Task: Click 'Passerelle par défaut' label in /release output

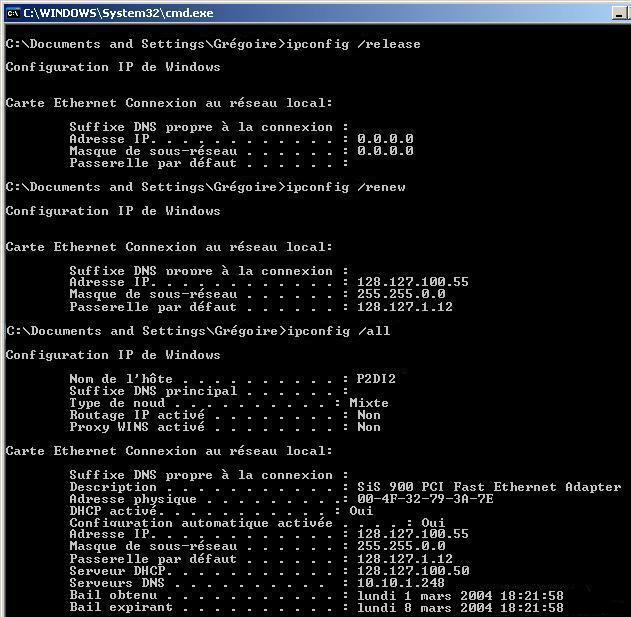Action: 153,163
